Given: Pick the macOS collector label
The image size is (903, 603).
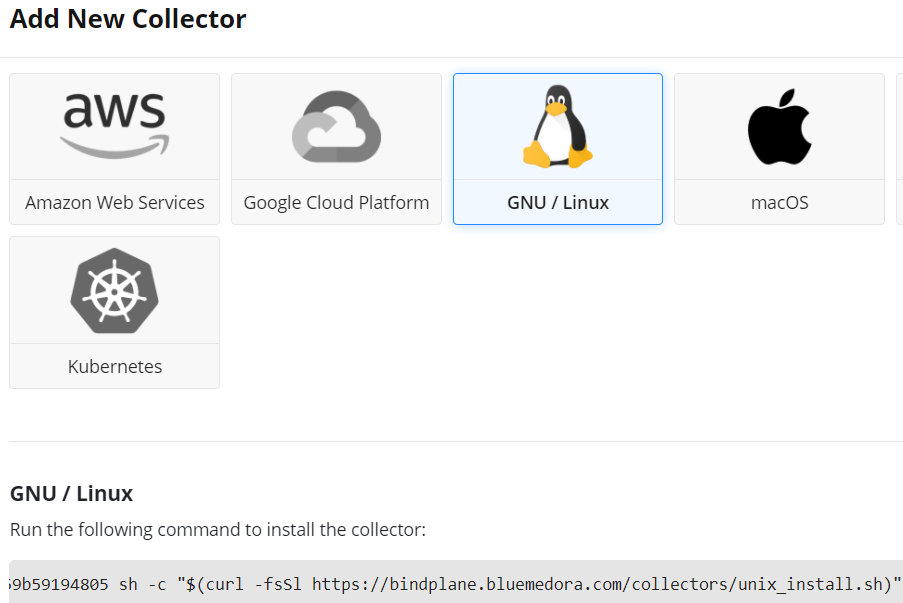Looking at the screenshot, I should [779, 203].
